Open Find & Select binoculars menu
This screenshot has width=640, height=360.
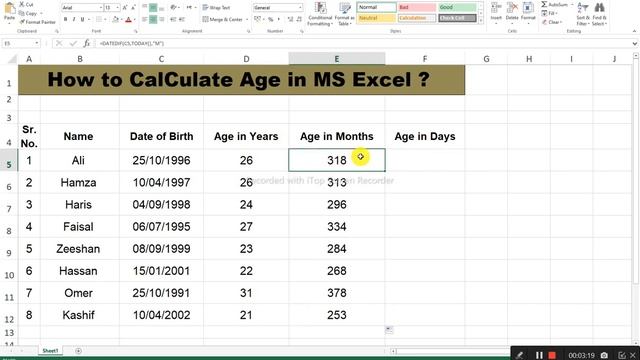tap(599, 14)
